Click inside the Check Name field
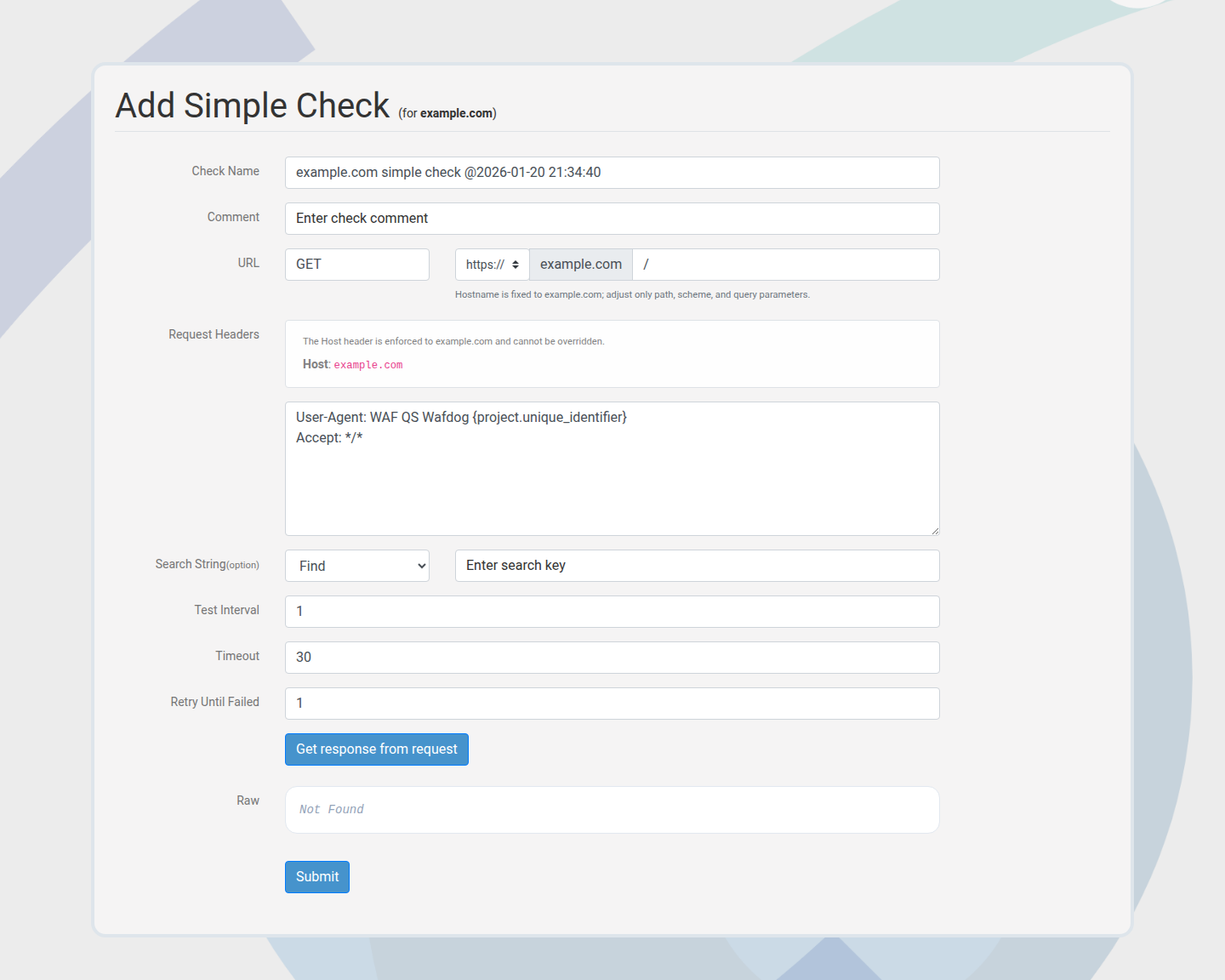 [x=612, y=172]
